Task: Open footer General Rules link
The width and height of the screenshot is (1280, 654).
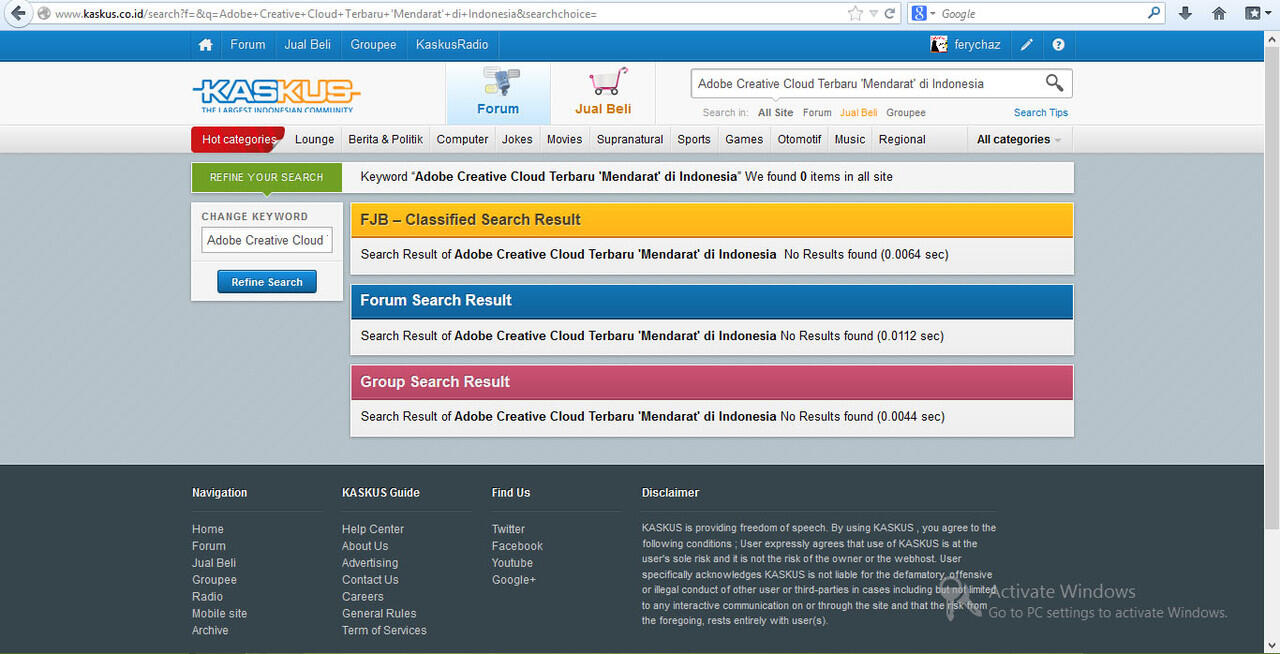Action: tap(379, 614)
